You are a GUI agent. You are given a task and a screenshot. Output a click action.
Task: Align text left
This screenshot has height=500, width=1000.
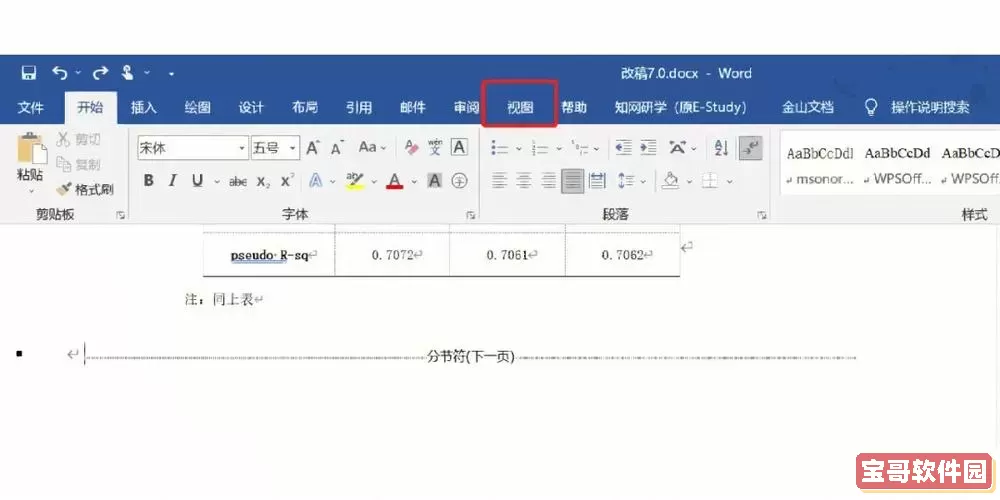click(x=499, y=181)
